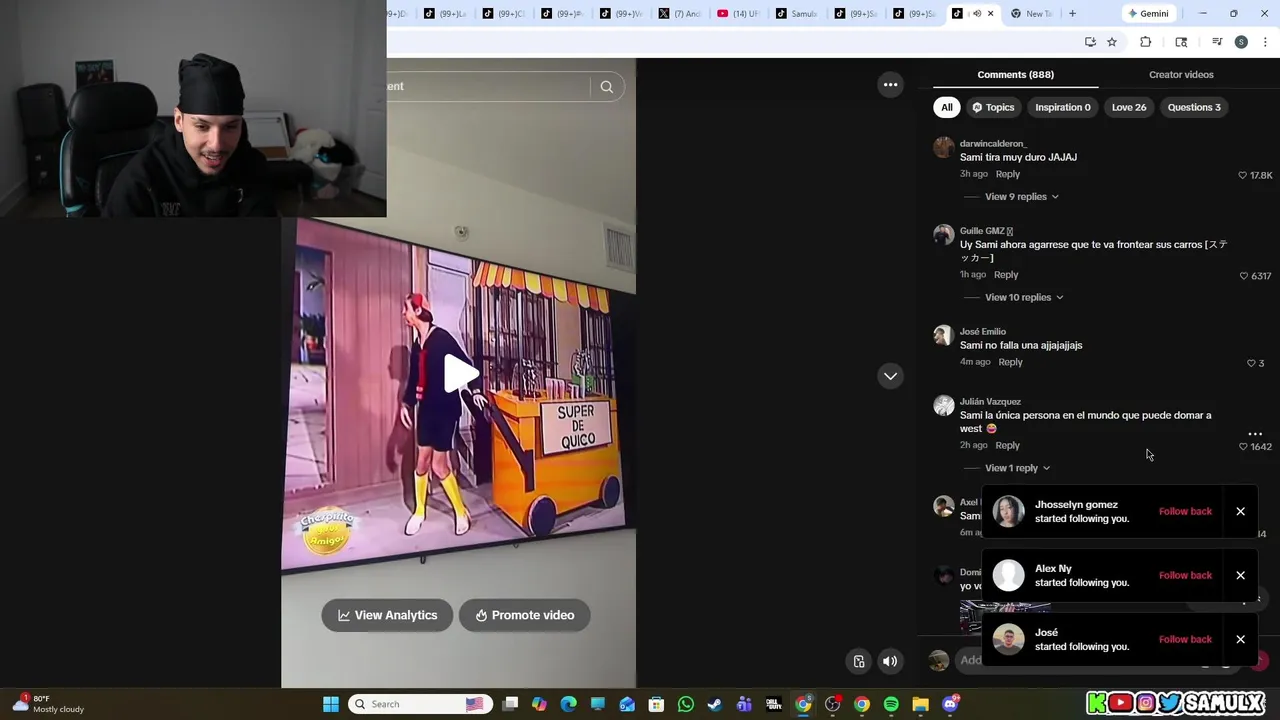Viewport: 1280px width, 720px height.
Task: Open Guille GMZ username
Action: (x=986, y=231)
